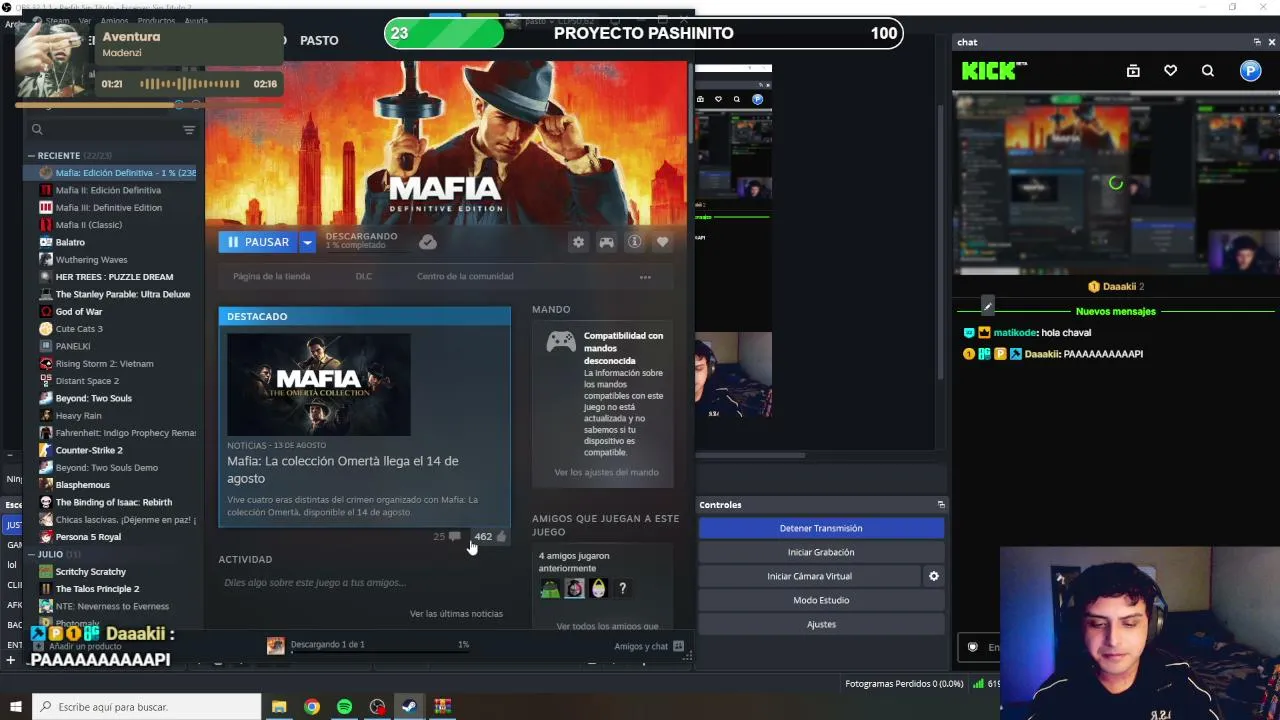Open controller settings icon beside the gear
Screen dimensions: 1280x720
point(606,242)
